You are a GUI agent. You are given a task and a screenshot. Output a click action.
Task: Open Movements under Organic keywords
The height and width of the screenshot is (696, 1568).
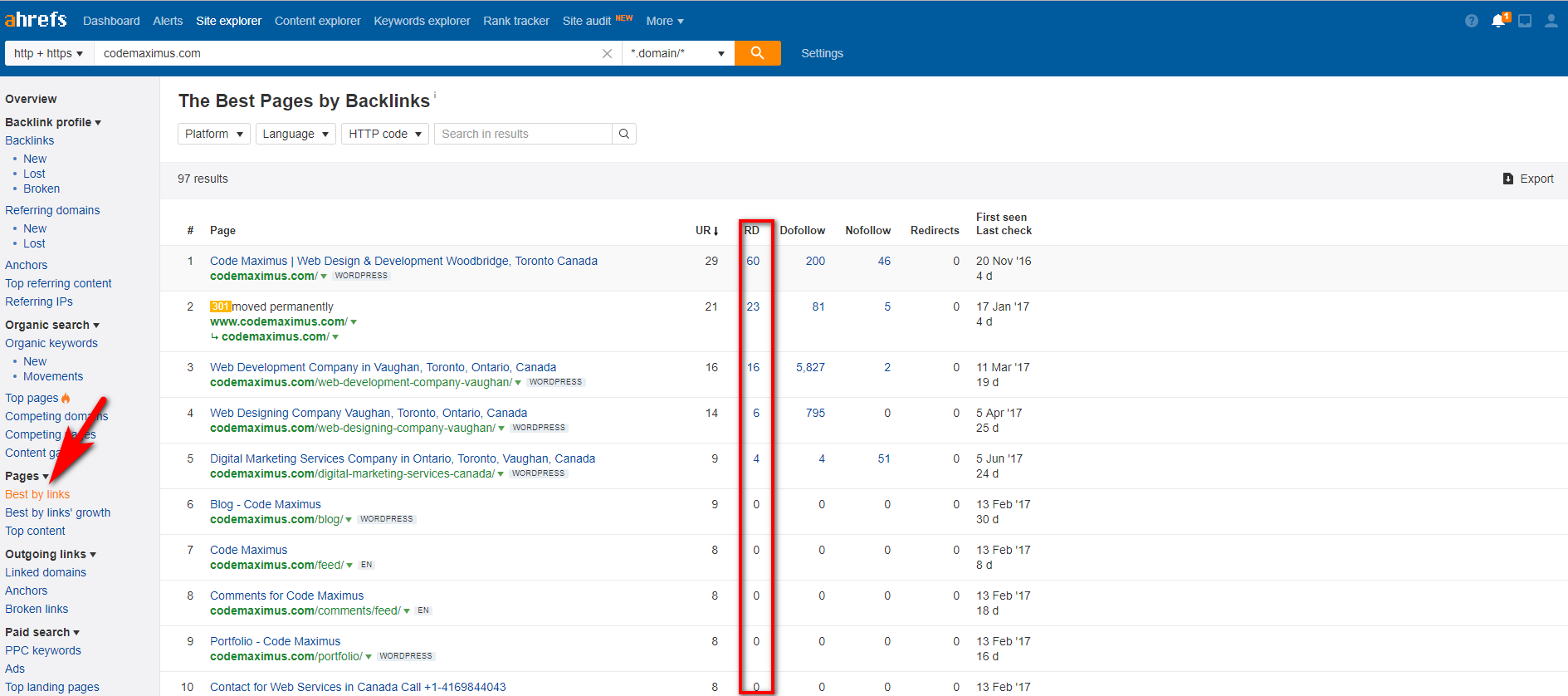coord(53,376)
